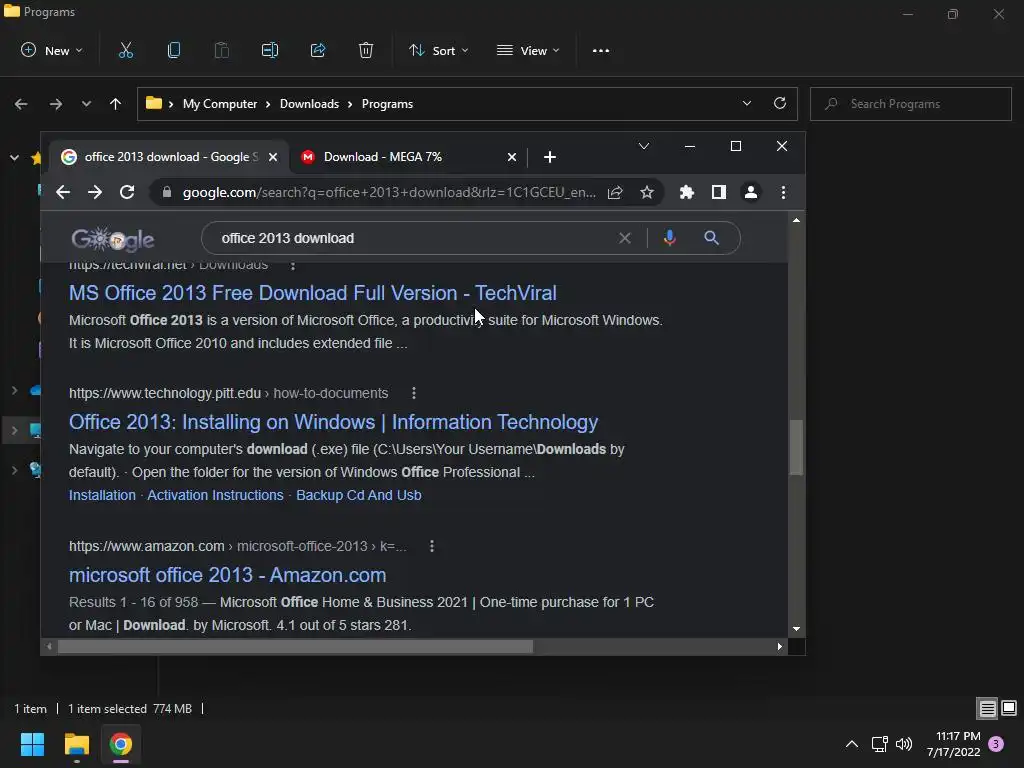The width and height of the screenshot is (1024, 768).
Task: Open Chrome extensions puzzle icon
Action: 686,192
